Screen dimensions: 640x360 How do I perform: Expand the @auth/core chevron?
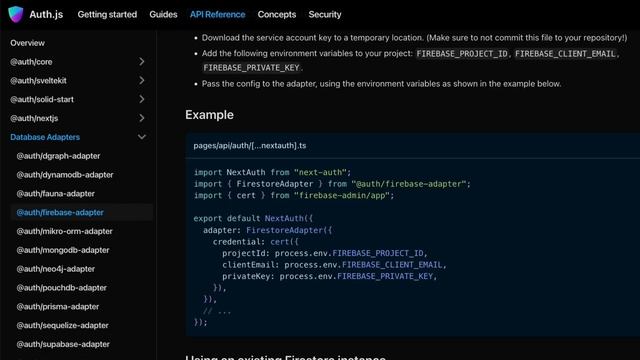tap(142, 62)
